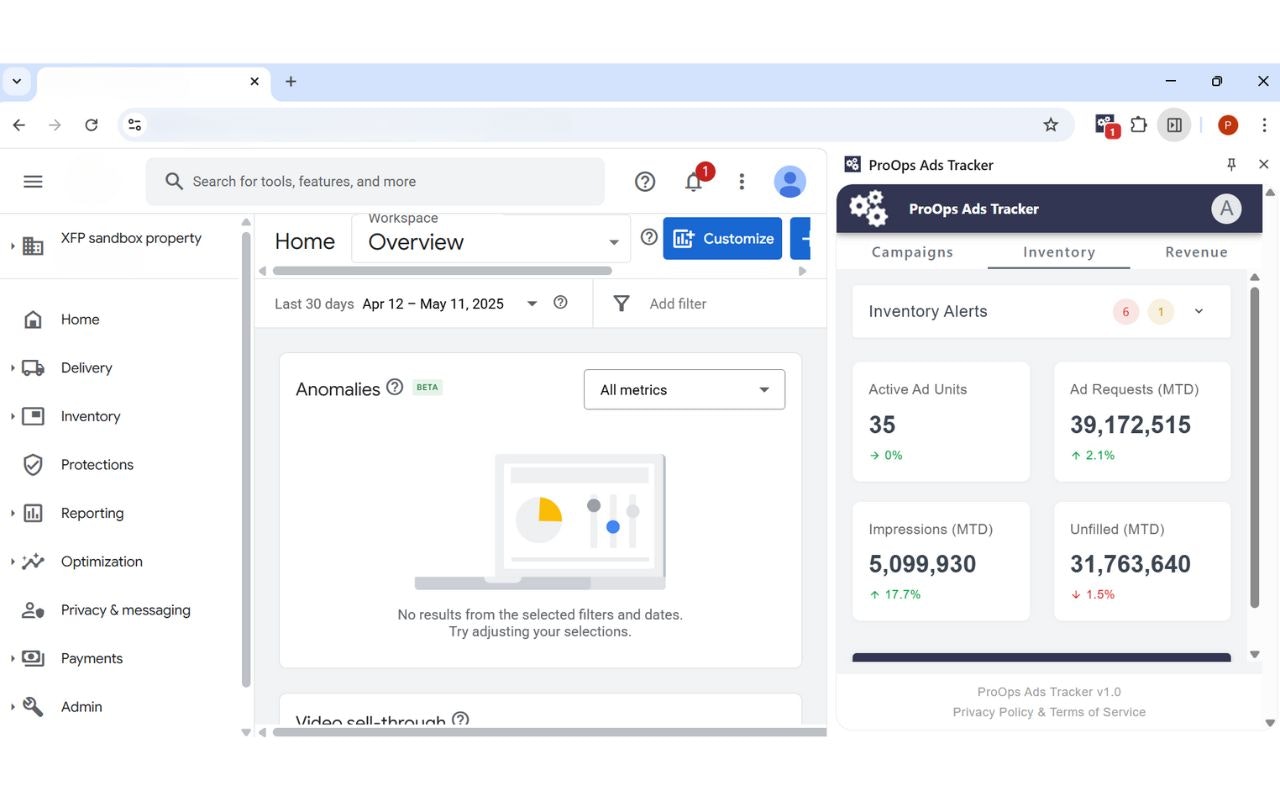Viewport: 1280px width, 800px height.
Task: Switch to the Campaigns tab
Action: 912,252
